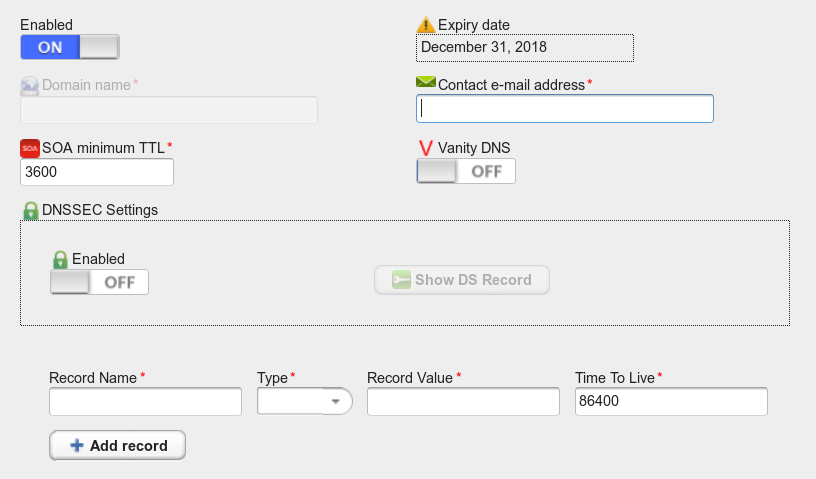Screen dimensions: 816x479
Task: Enable the DNSSEC OFF switch
Action: click(x=99, y=282)
